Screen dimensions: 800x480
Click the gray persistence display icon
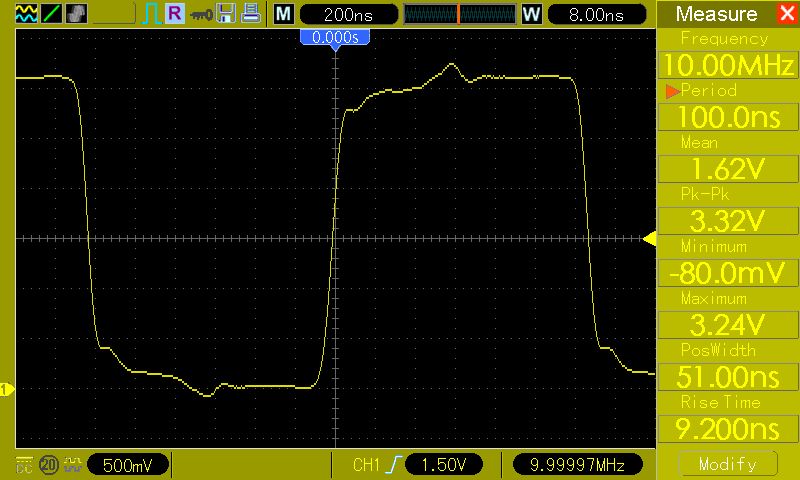coord(76,14)
